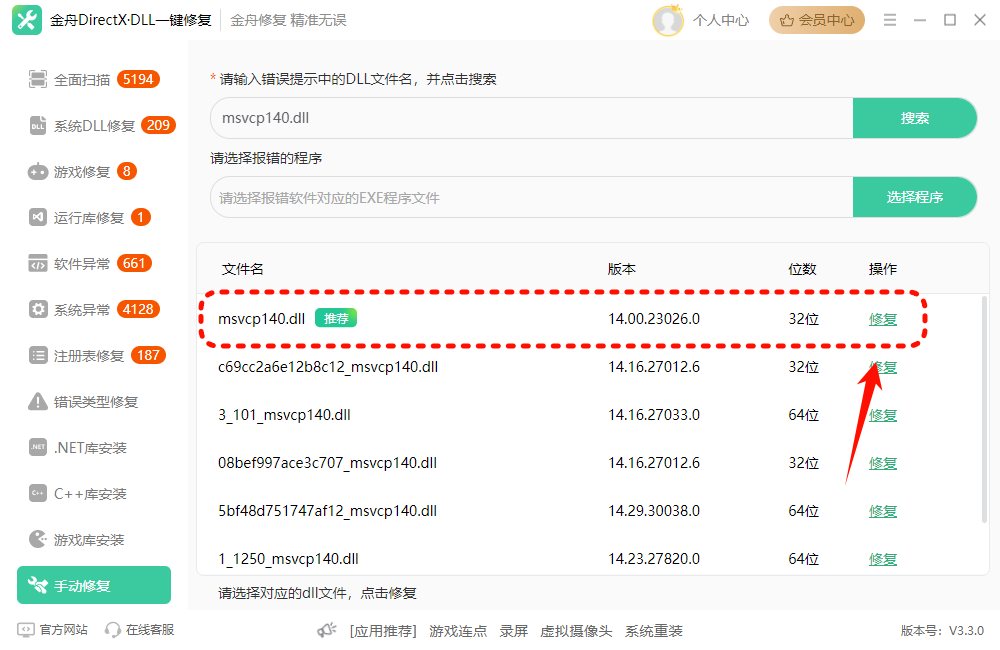Click the 官方网站 monitor icon
1000x650 pixels.
26,630
